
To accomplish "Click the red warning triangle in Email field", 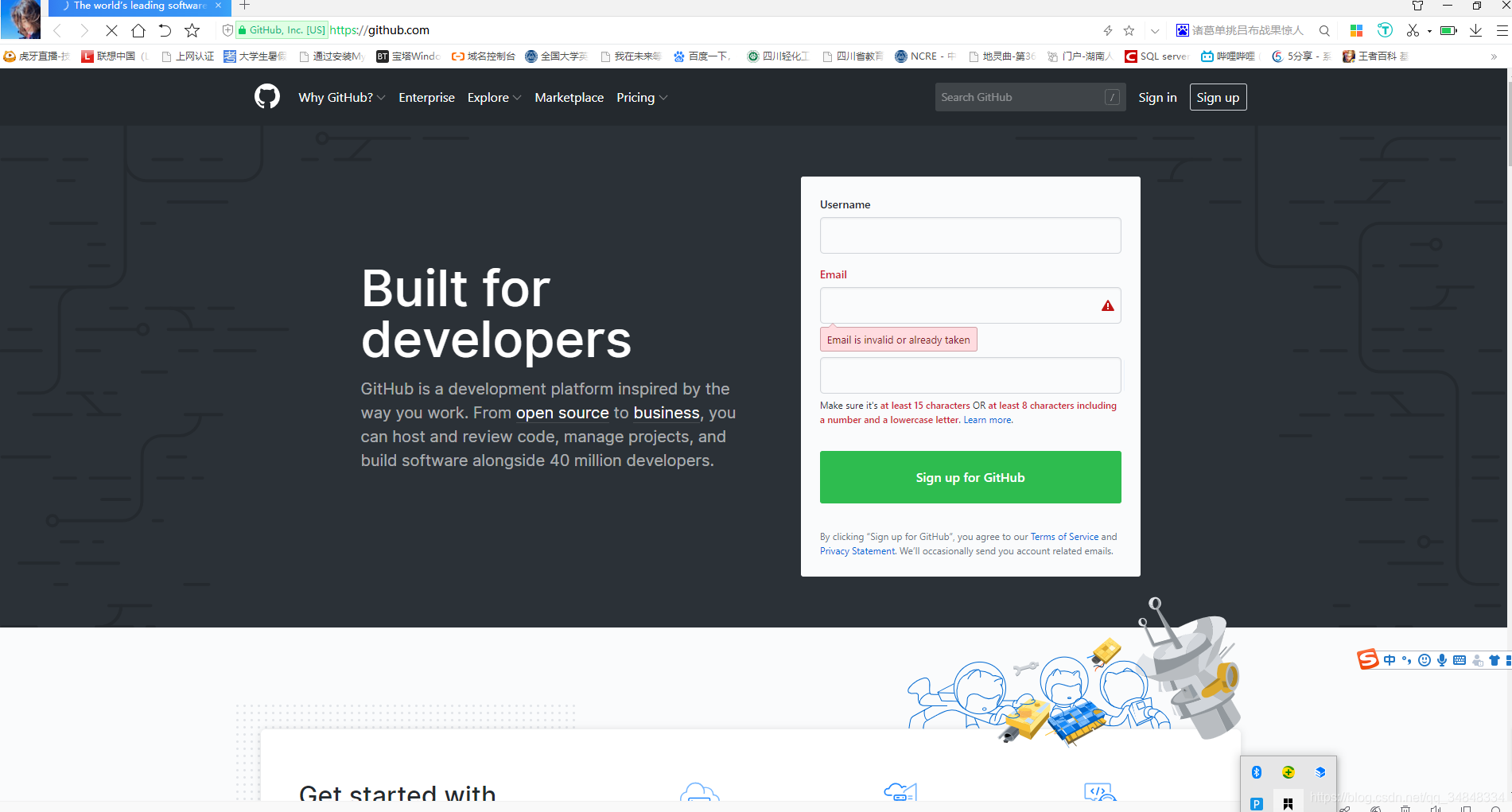I will coord(1107,305).
